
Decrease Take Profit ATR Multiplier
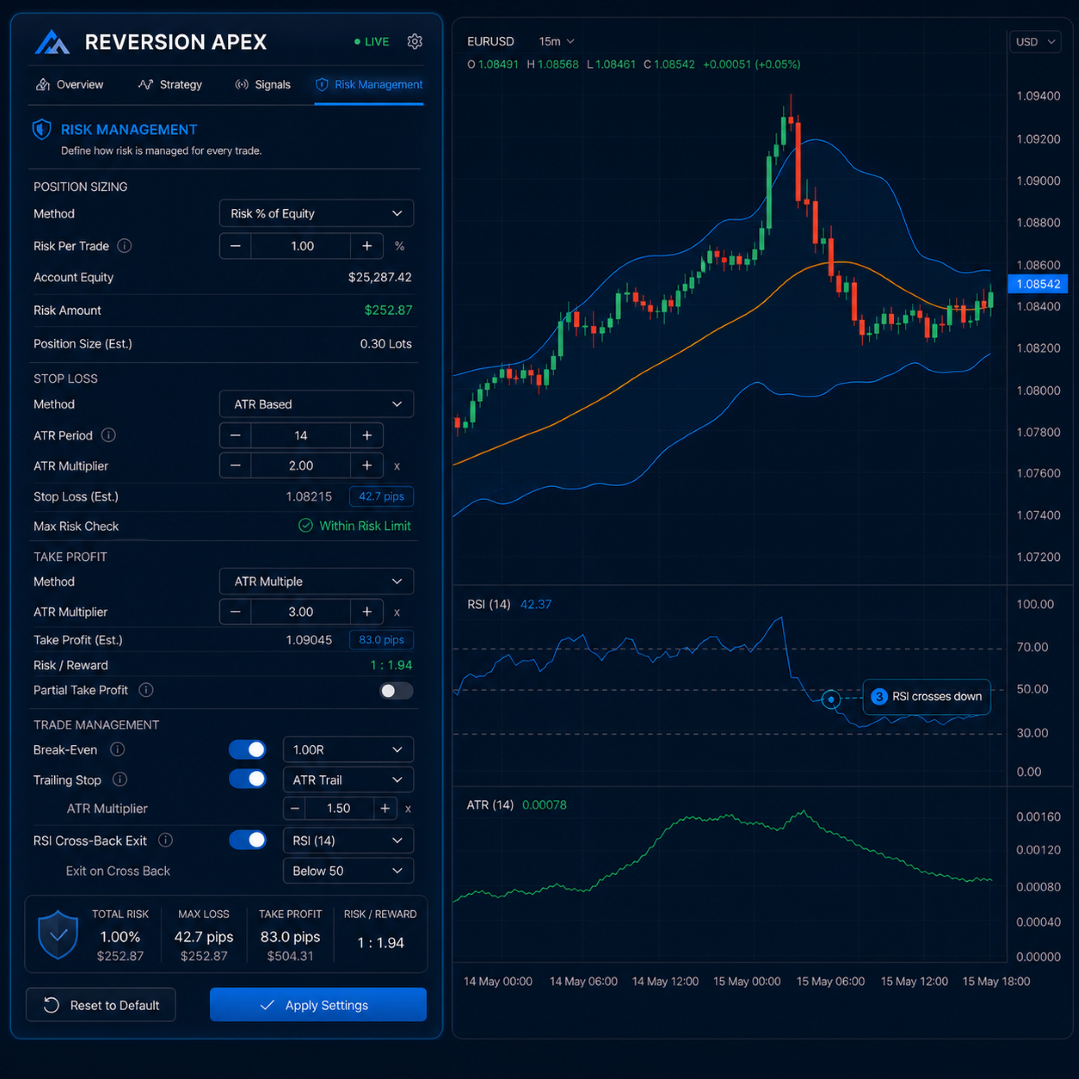[235, 612]
